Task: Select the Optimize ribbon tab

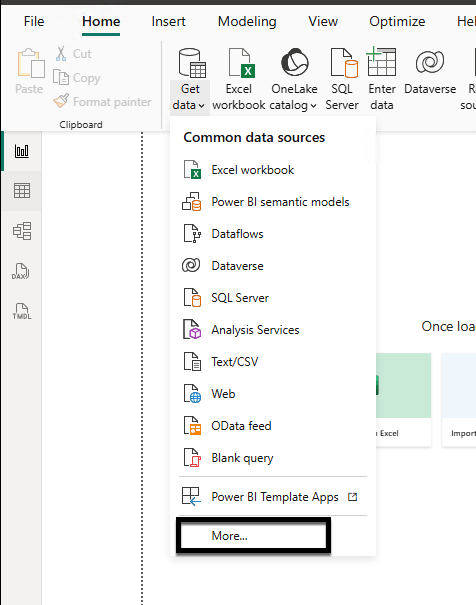Action: click(397, 22)
